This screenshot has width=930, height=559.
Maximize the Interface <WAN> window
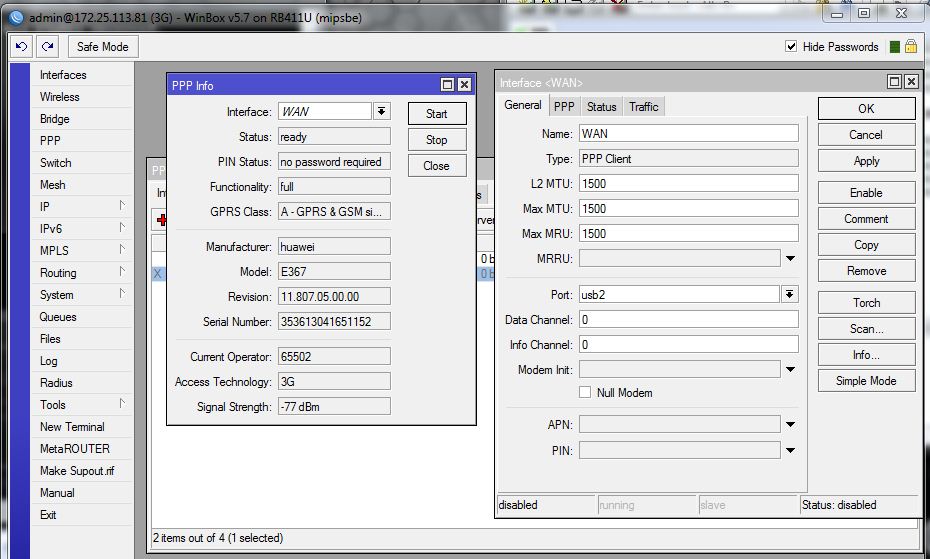894,82
